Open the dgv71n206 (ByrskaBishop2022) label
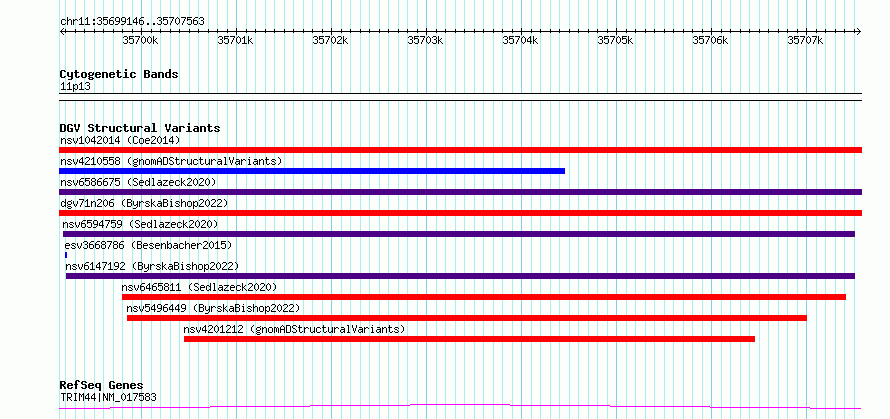This screenshot has height=419, width=890. (x=144, y=203)
